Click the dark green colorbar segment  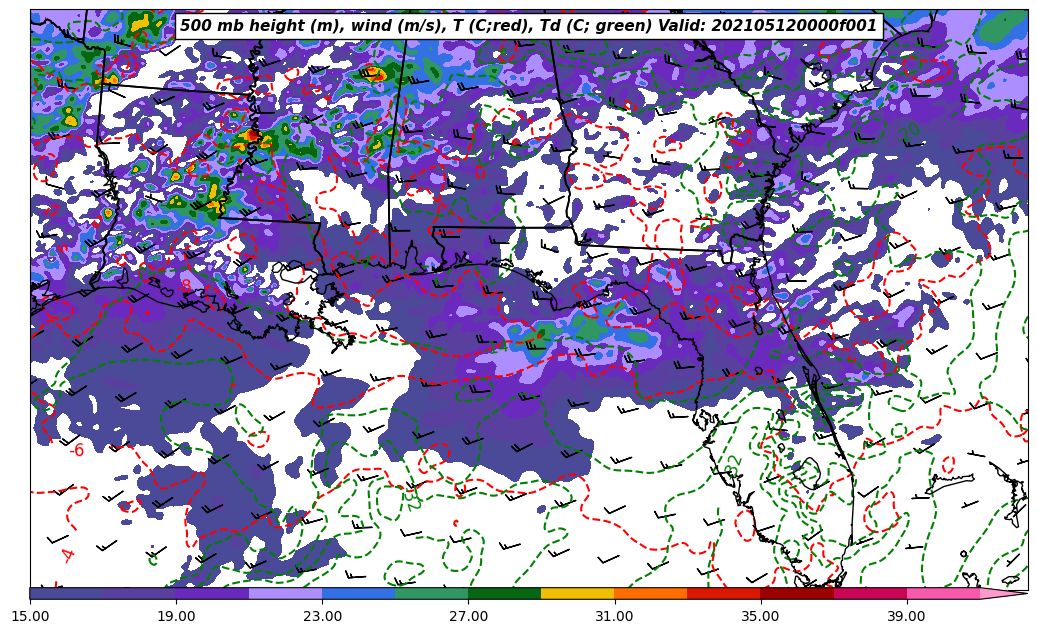[504, 594]
